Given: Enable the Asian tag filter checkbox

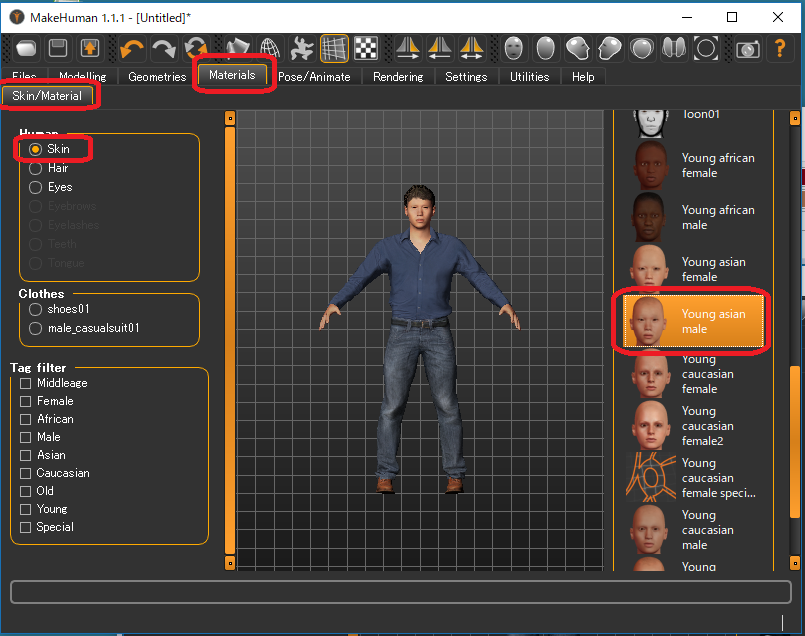Looking at the screenshot, I should (26, 455).
